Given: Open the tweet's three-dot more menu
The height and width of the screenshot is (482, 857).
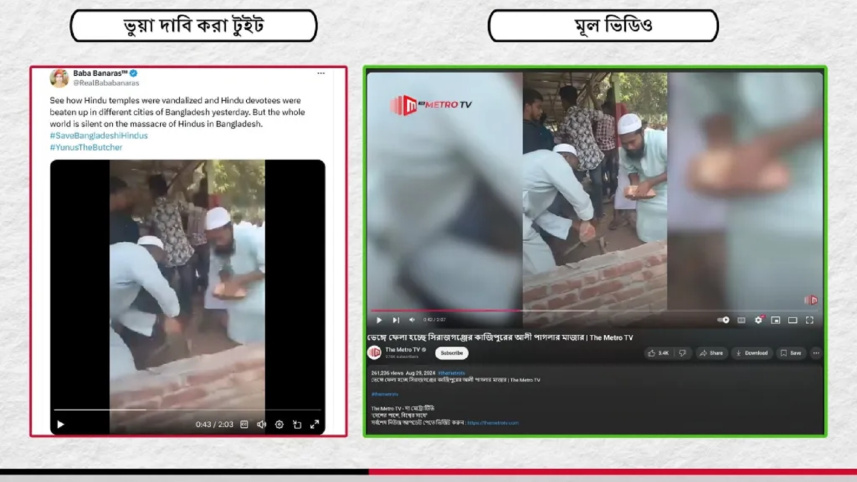Looking at the screenshot, I should click(321, 73).
